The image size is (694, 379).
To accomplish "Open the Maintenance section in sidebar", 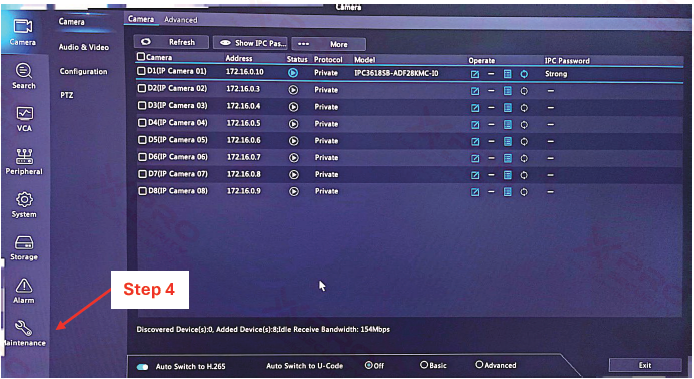I will [x=23, y=333].
